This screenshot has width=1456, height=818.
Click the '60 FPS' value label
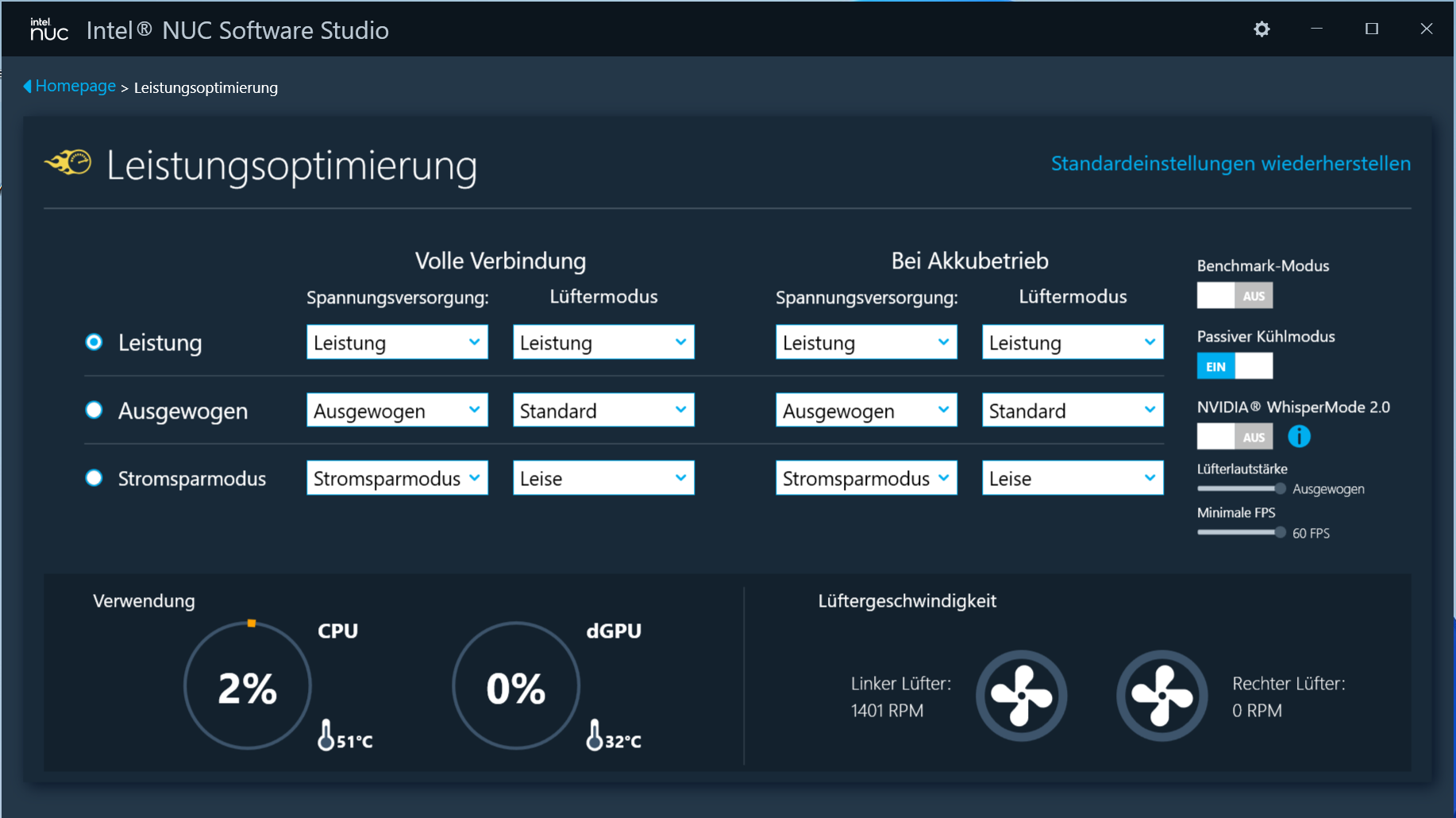tap(1311, 533)
